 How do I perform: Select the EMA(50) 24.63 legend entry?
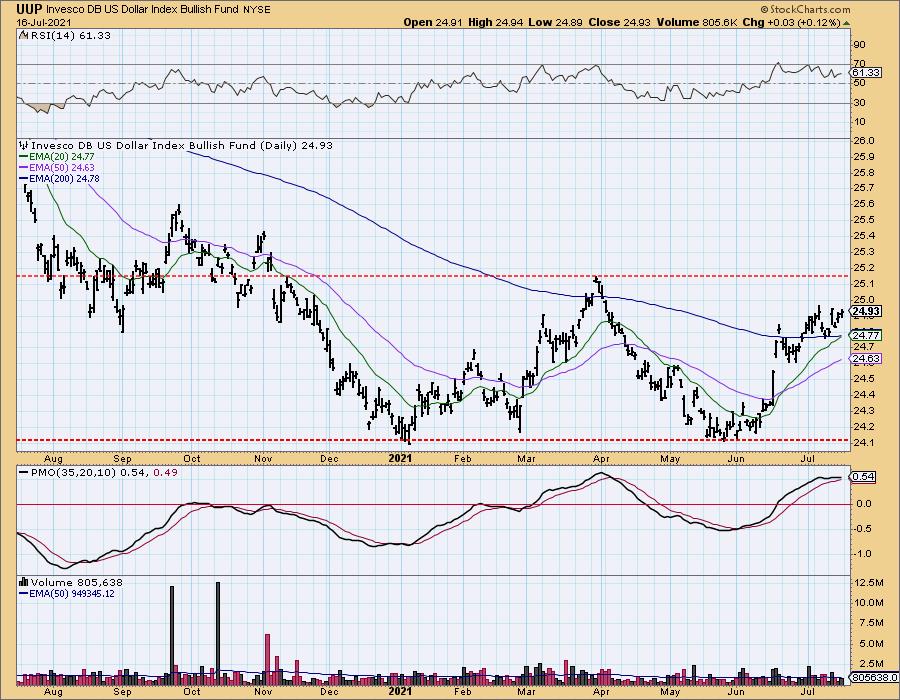coord(57,168)
